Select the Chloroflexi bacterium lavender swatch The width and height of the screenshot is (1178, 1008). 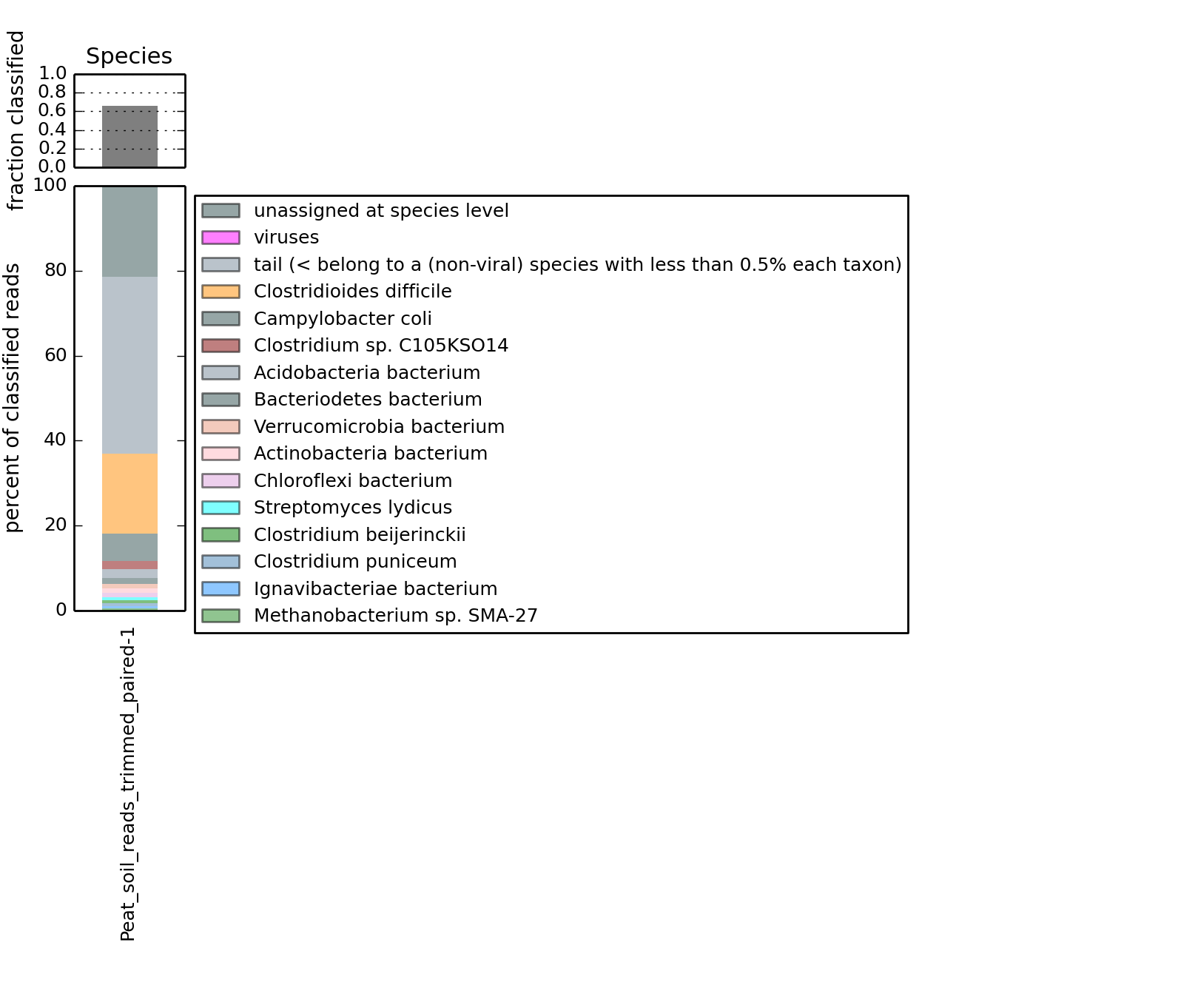(221, 481)
